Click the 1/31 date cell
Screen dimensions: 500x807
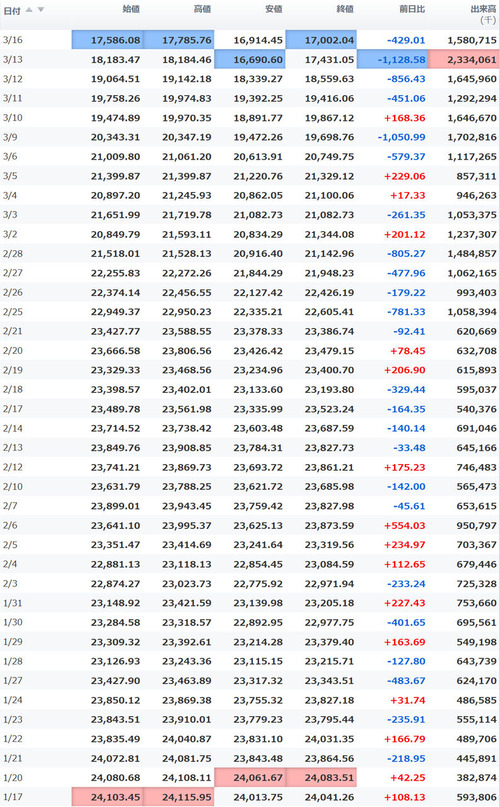(x=12, y=603)
